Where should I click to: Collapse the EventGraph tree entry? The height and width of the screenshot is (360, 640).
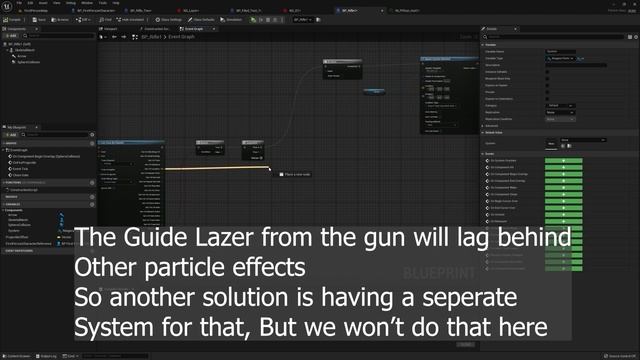click(4, 150)
